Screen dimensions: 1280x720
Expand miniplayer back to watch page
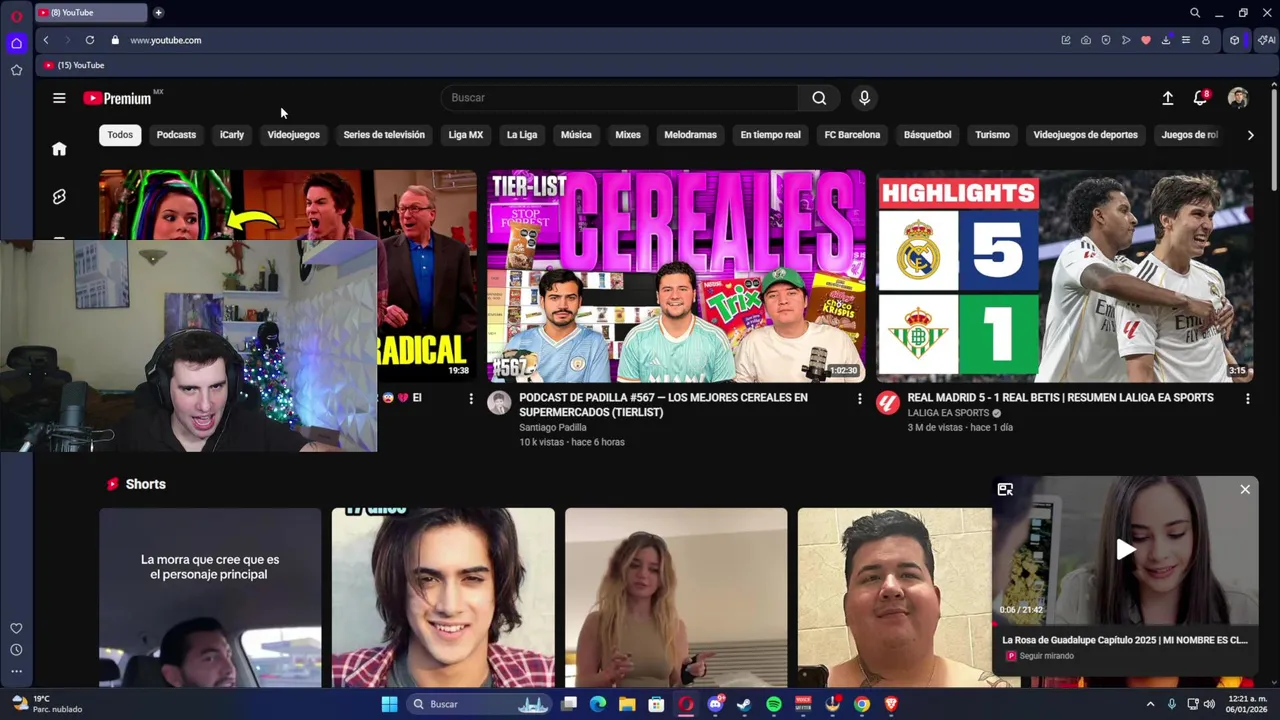click(x=1005, y=490)
